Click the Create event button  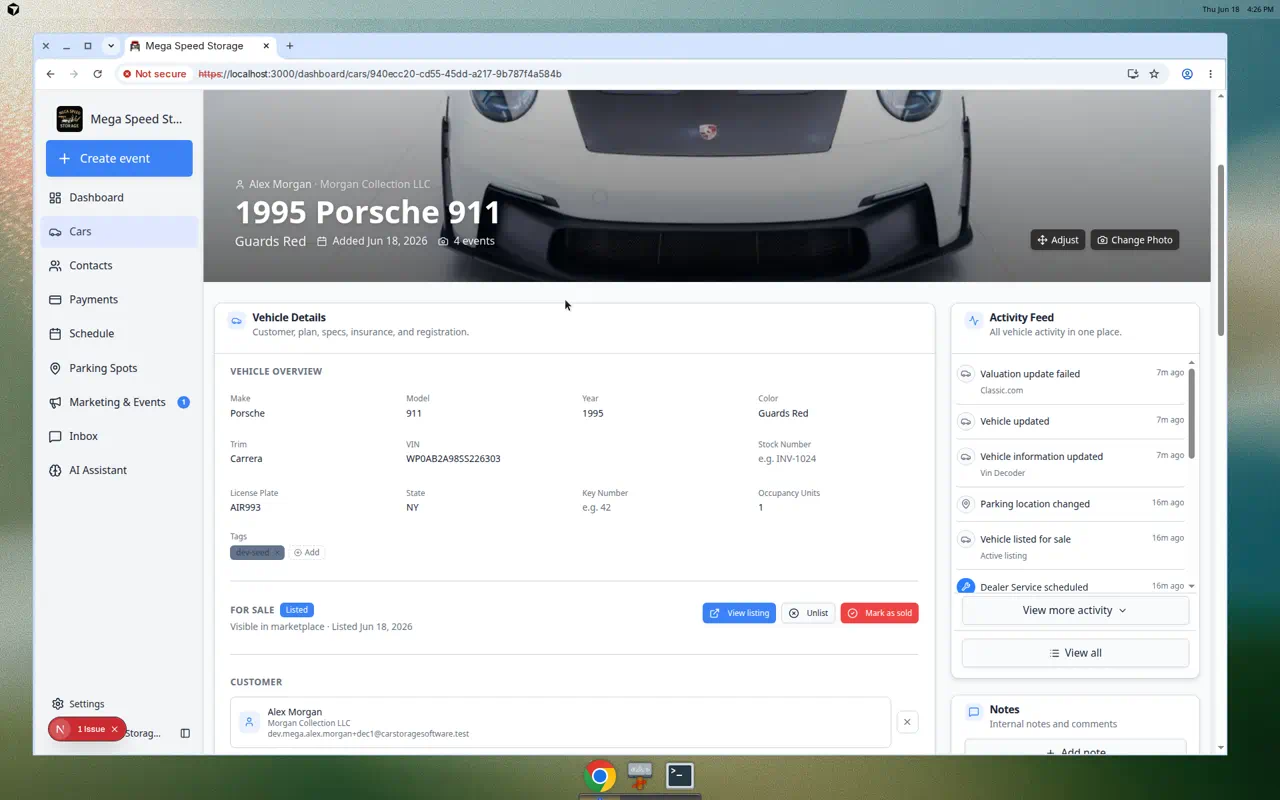coord(119,158)
